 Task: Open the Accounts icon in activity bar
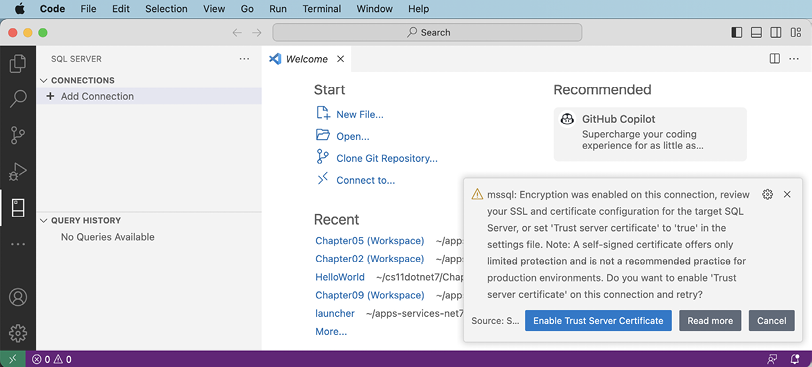pyautogui.click(x=18, y=297)
